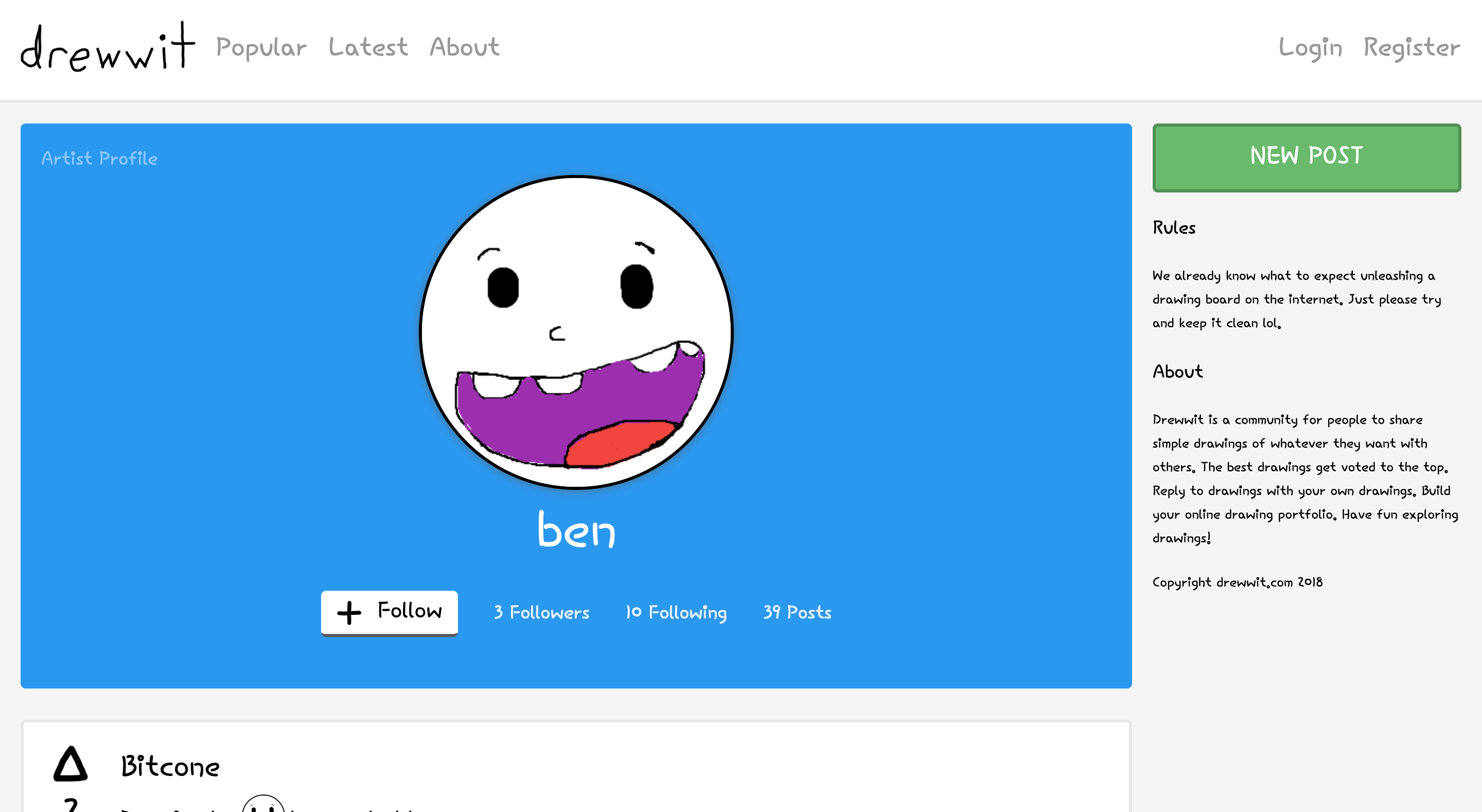The height and width of the screenshot is (812, 1482).
Task: Open the Register page
Action: [1411, 47]
